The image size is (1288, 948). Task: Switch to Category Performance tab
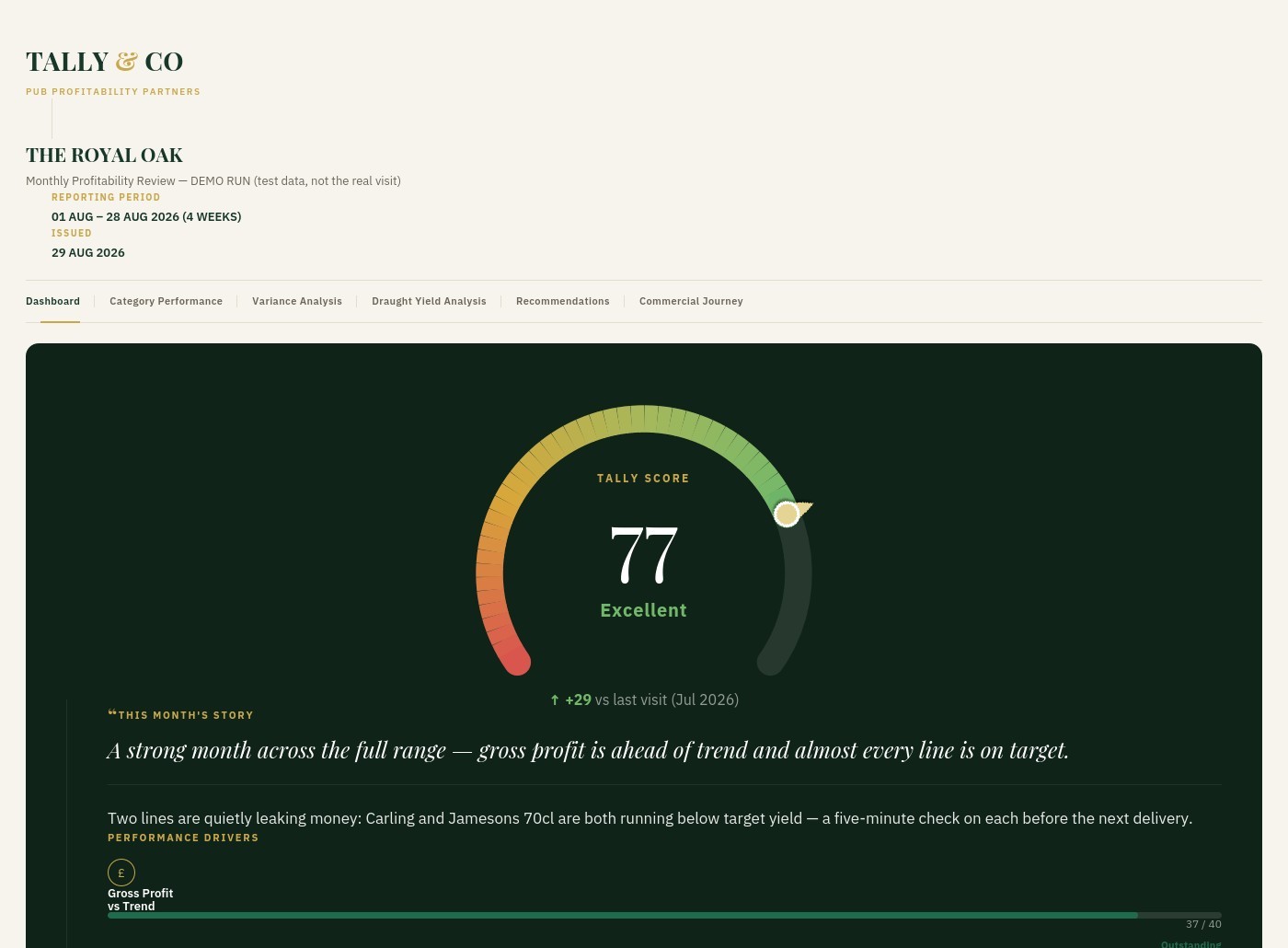(166, 301)
